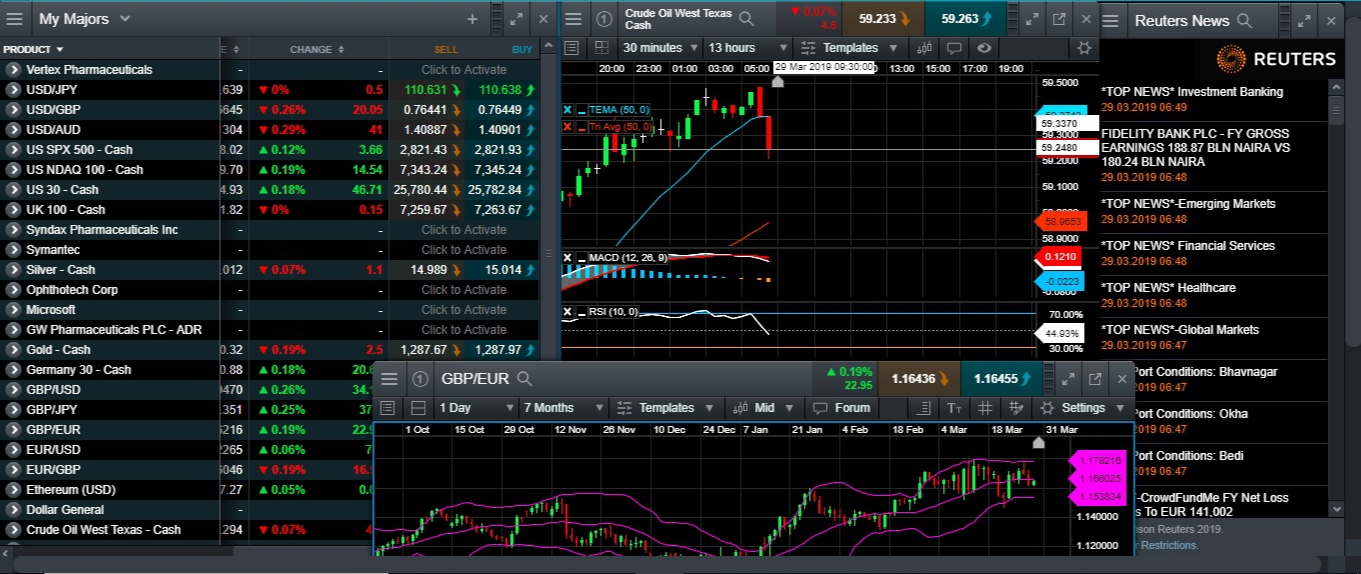This screenshot has width=1361, height=574.
Task: Click GBP/EUR buy price 1.16455
Action: point(1001,379)
